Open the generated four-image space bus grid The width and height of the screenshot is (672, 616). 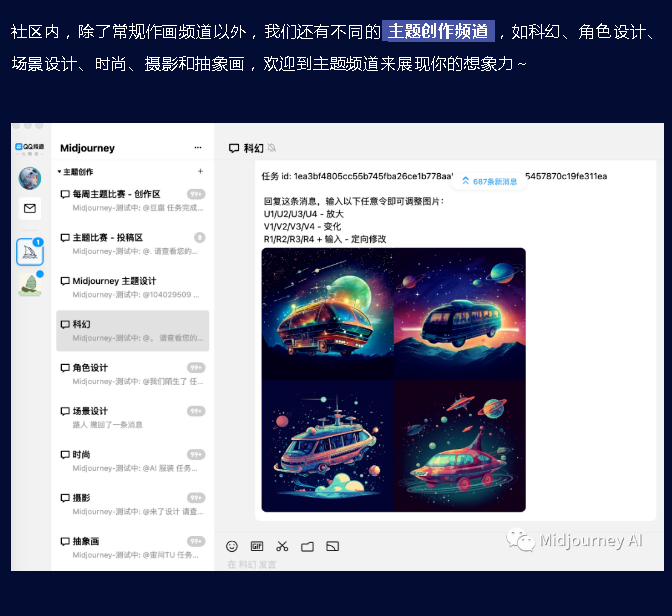[x=393, y=380]
